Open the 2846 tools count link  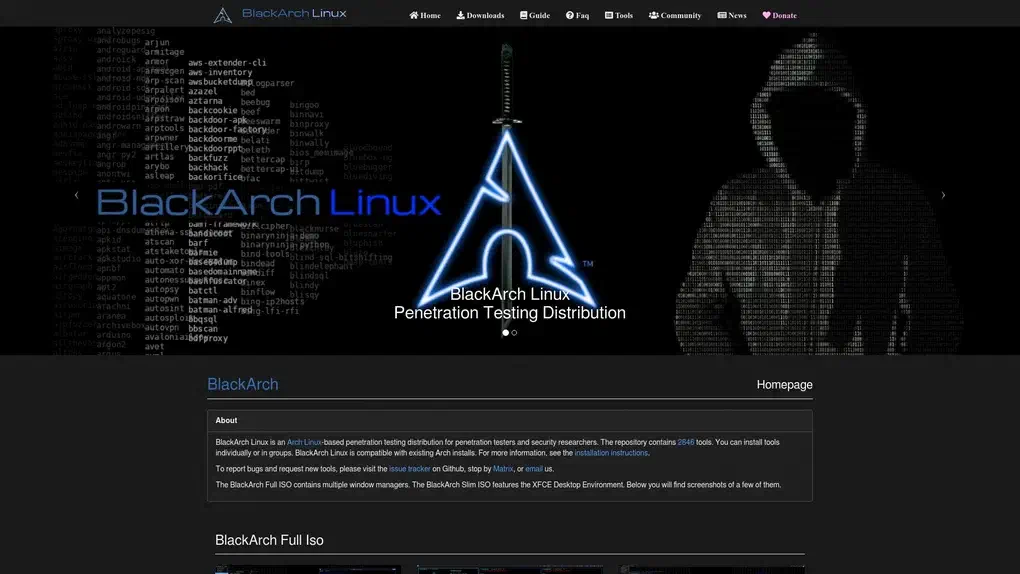tap(686, 442)
